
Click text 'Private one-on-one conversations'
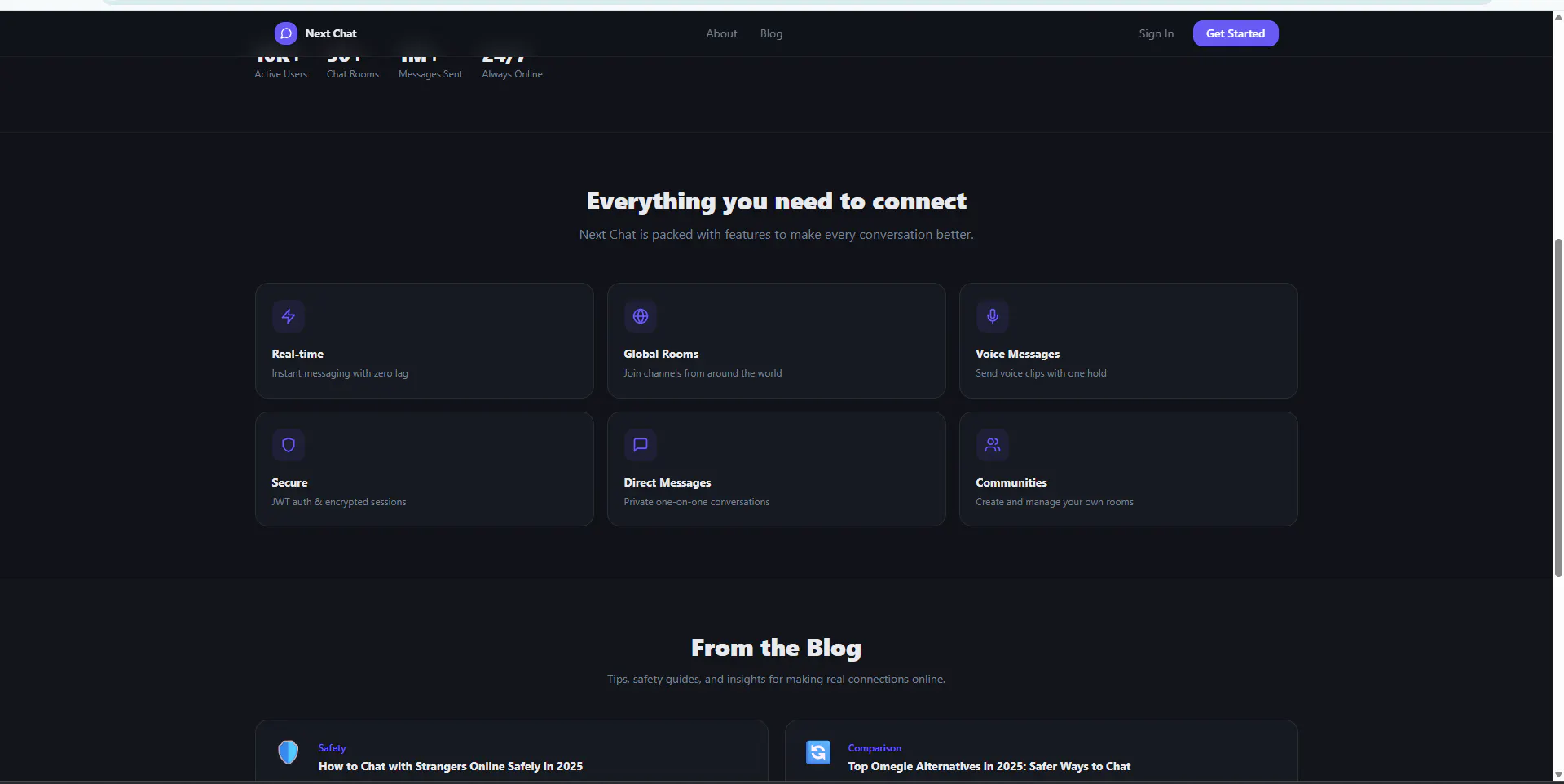tap(697, 502)
